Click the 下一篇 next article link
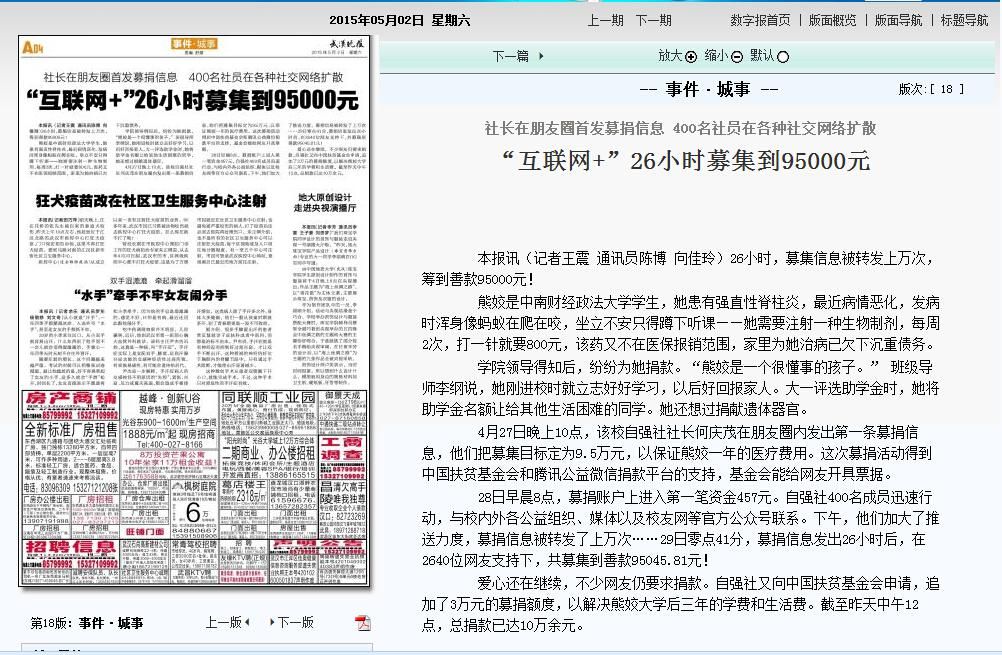This screenshot has height=655, width=1002. (x=510, y=57)
